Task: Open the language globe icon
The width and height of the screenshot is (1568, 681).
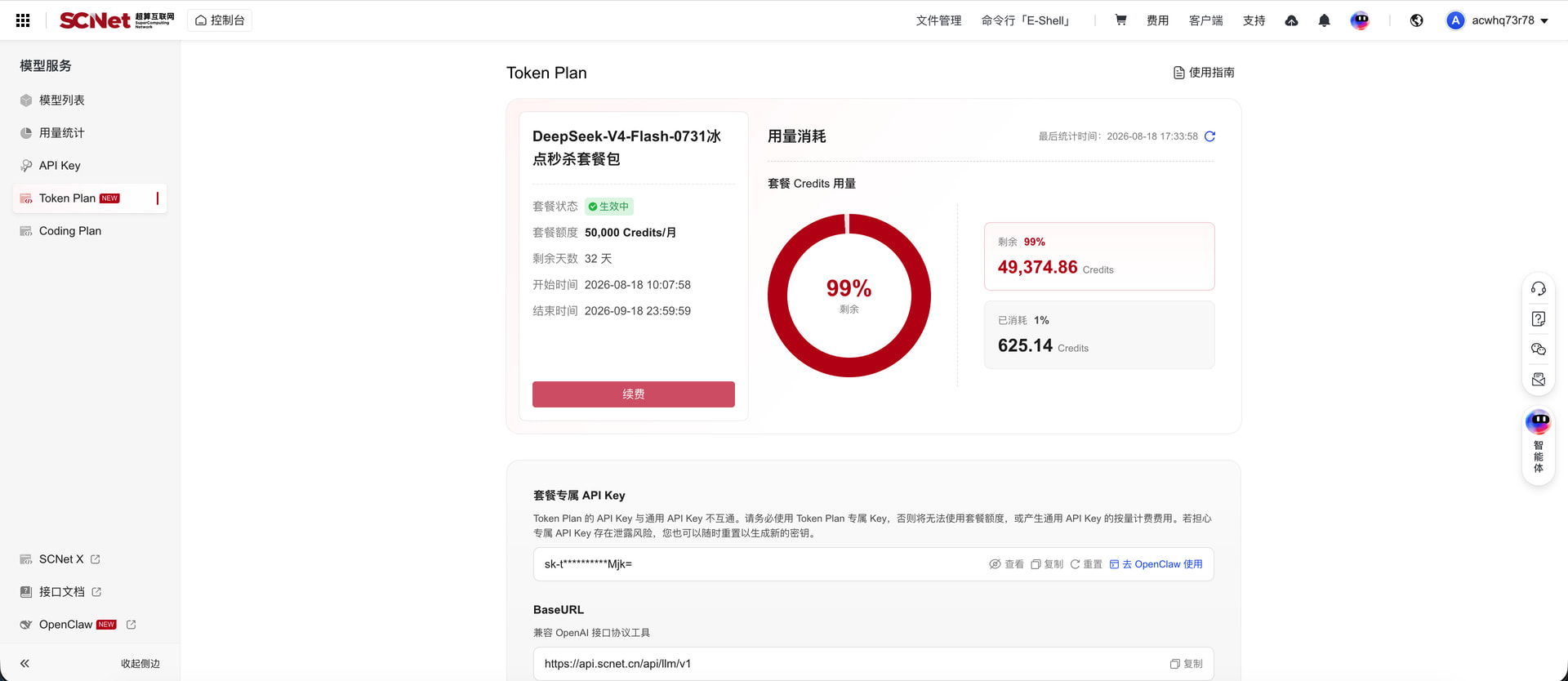Action: click(1416, 20)
